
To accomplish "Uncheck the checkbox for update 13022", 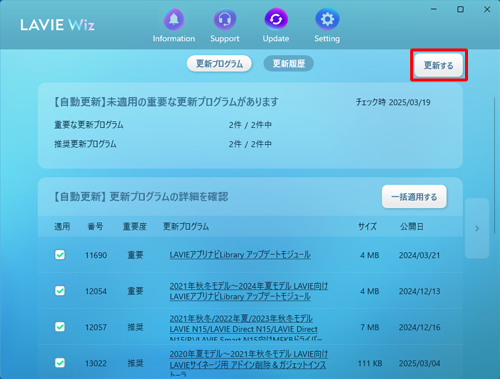I will pos(60,363).
